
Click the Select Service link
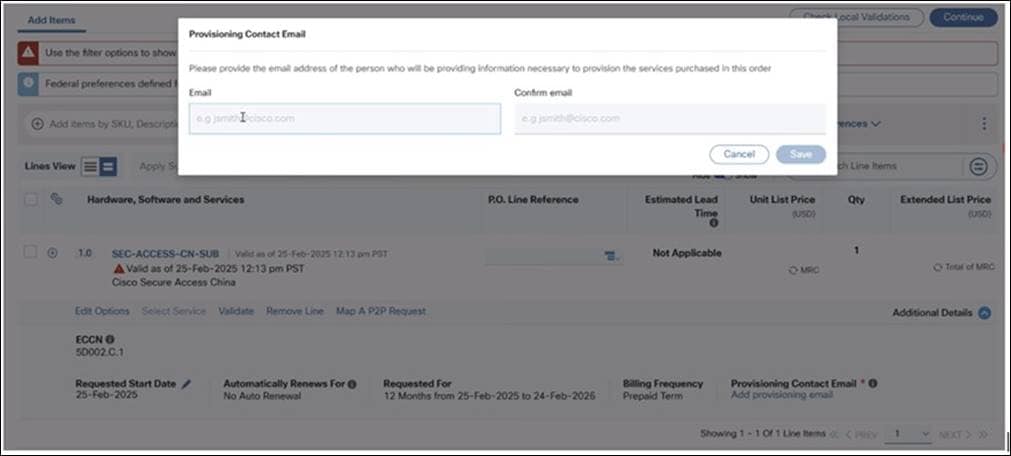coord(174,311)
